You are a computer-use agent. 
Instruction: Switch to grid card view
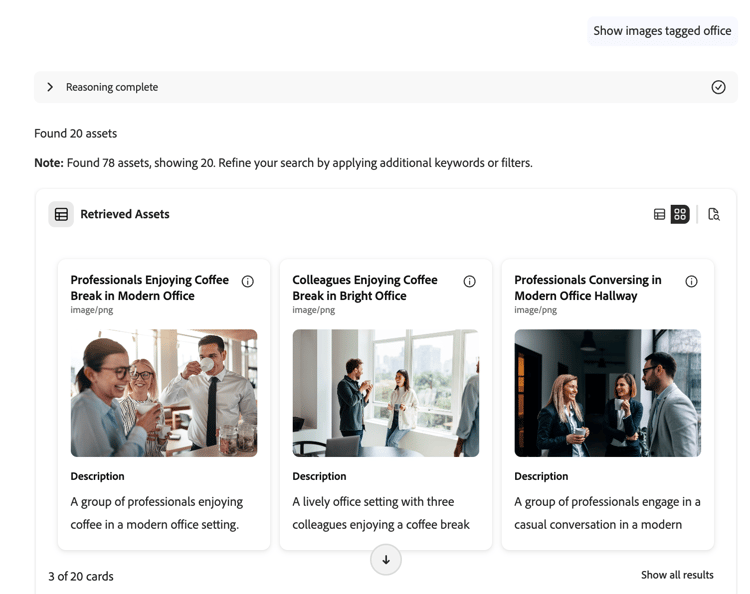click(x=680, y=214)
